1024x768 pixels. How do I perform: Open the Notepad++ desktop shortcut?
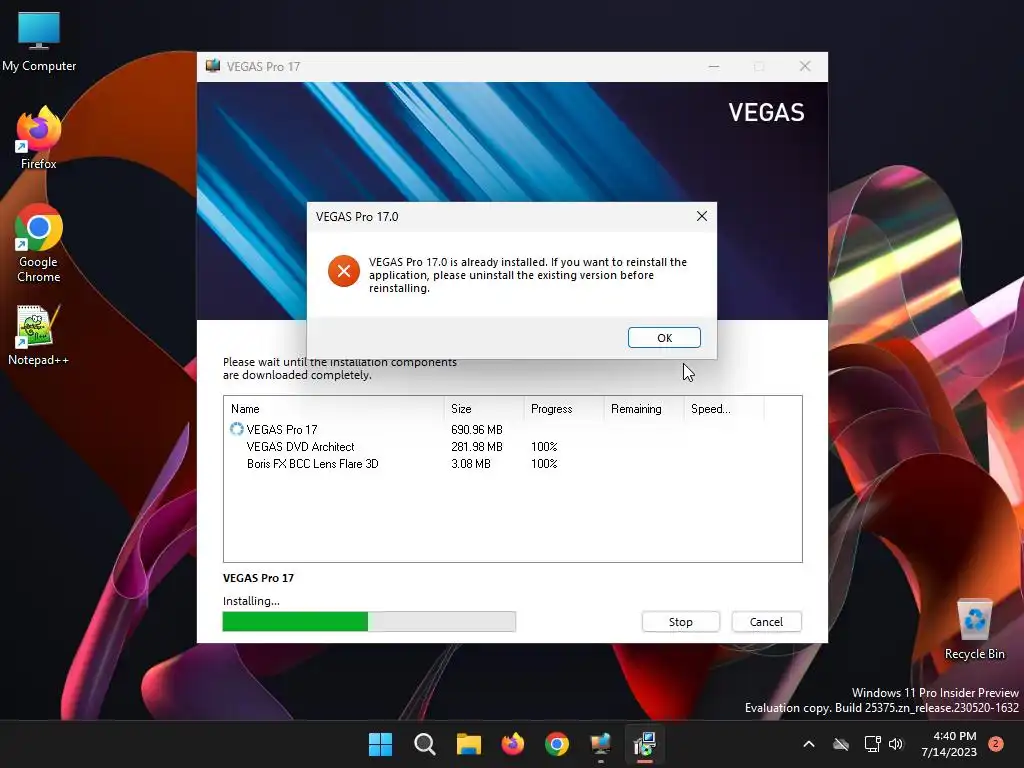(38, 335)
